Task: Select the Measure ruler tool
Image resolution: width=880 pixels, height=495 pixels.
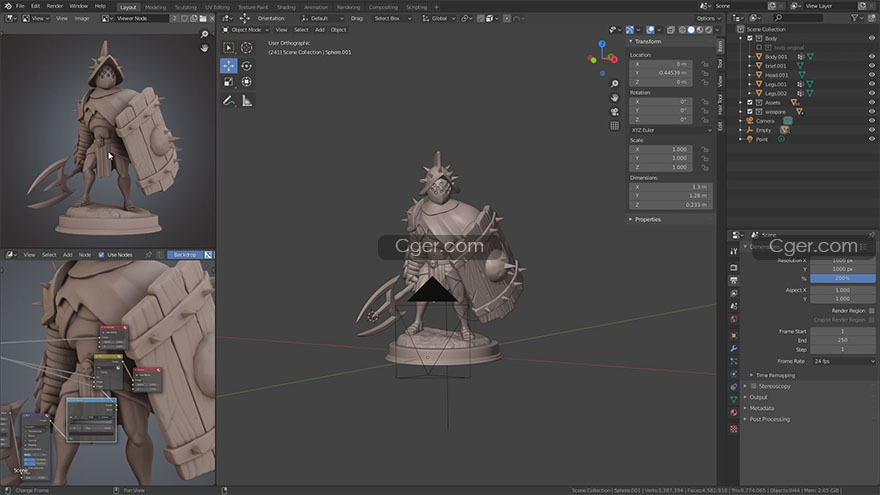Action: point(246,101)
